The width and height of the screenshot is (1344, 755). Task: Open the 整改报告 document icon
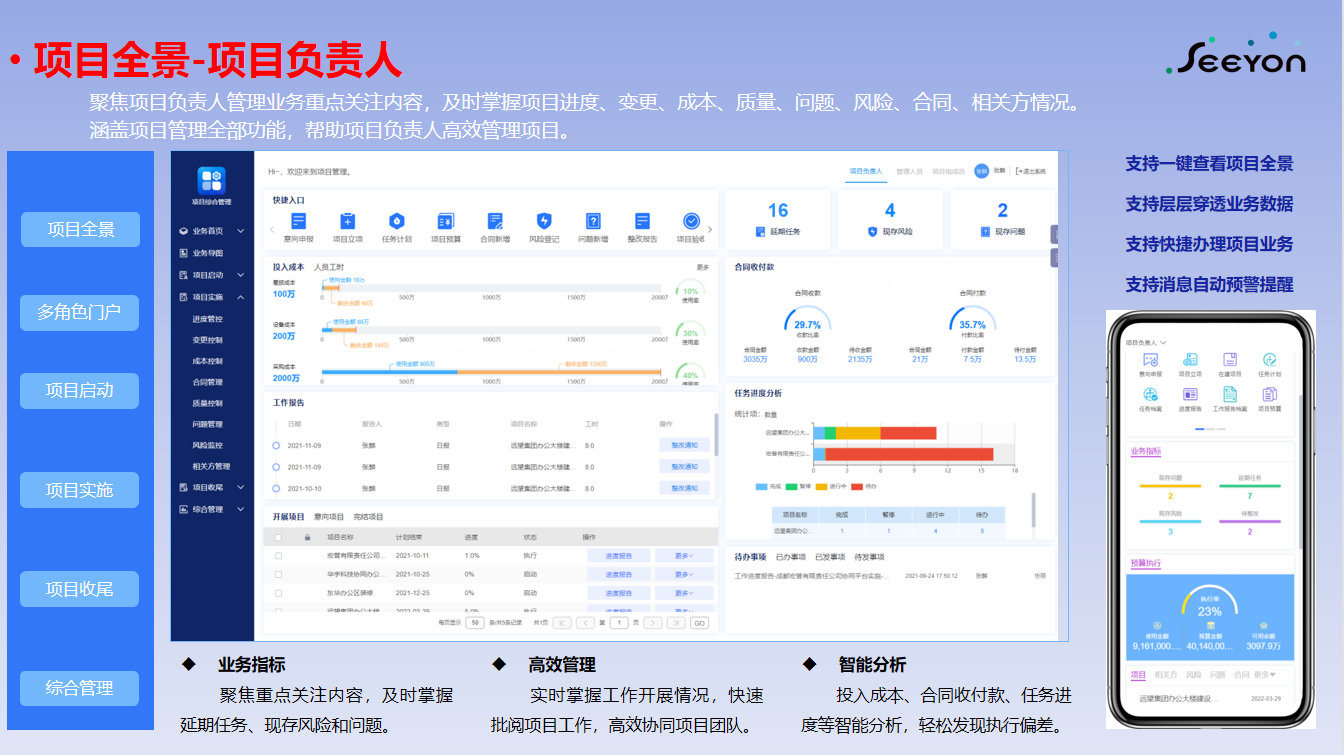pos(642,222)
